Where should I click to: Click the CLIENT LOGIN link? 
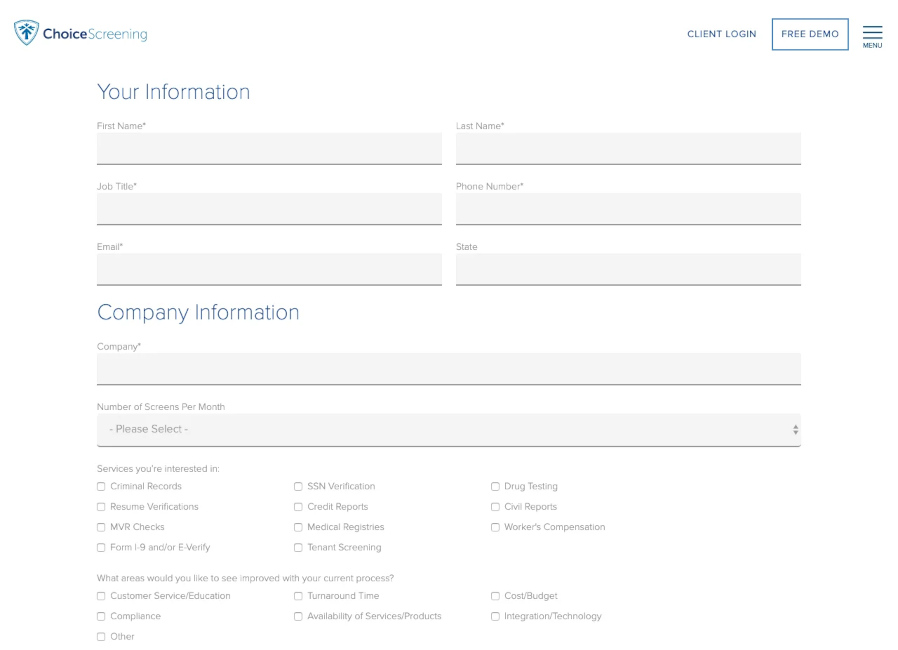(721, 33)
